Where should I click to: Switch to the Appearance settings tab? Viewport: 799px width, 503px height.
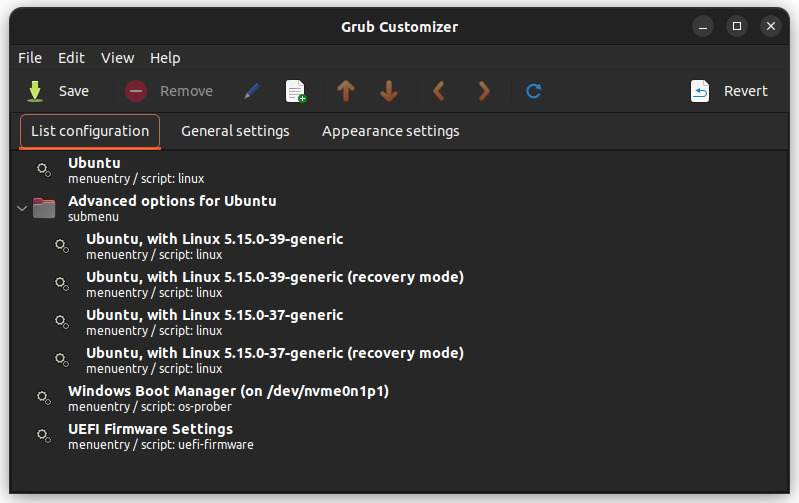click(x=390, y=131)
